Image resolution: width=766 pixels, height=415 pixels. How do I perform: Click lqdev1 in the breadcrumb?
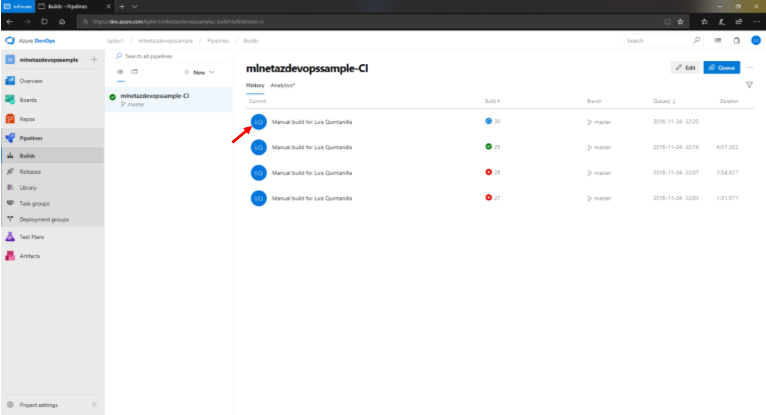coord(115,41)
